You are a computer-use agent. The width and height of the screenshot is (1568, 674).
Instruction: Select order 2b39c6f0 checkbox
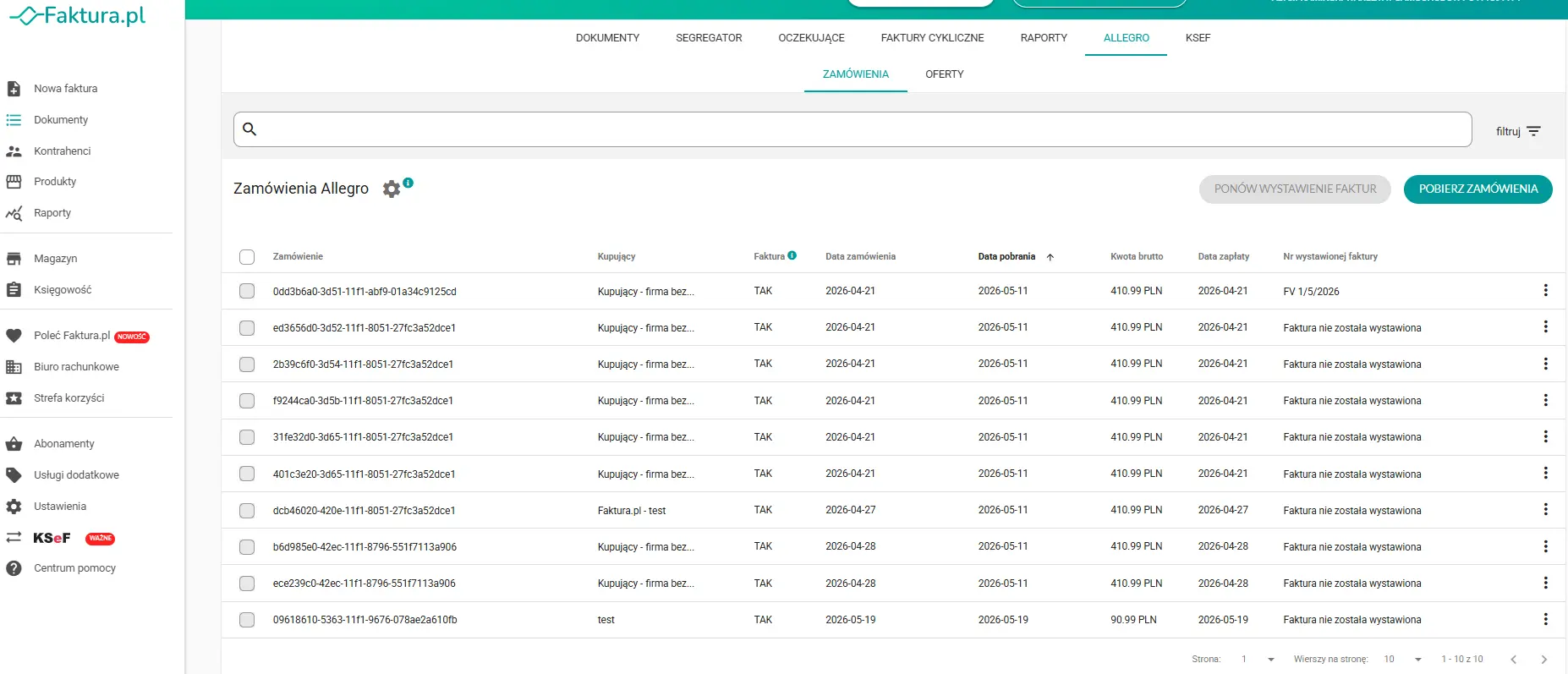point(247,364)
